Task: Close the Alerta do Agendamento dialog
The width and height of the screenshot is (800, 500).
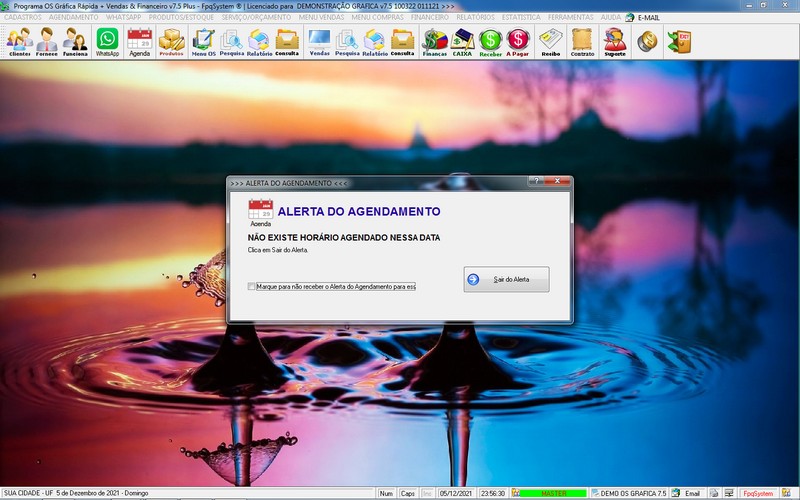Action: [557, 181]
